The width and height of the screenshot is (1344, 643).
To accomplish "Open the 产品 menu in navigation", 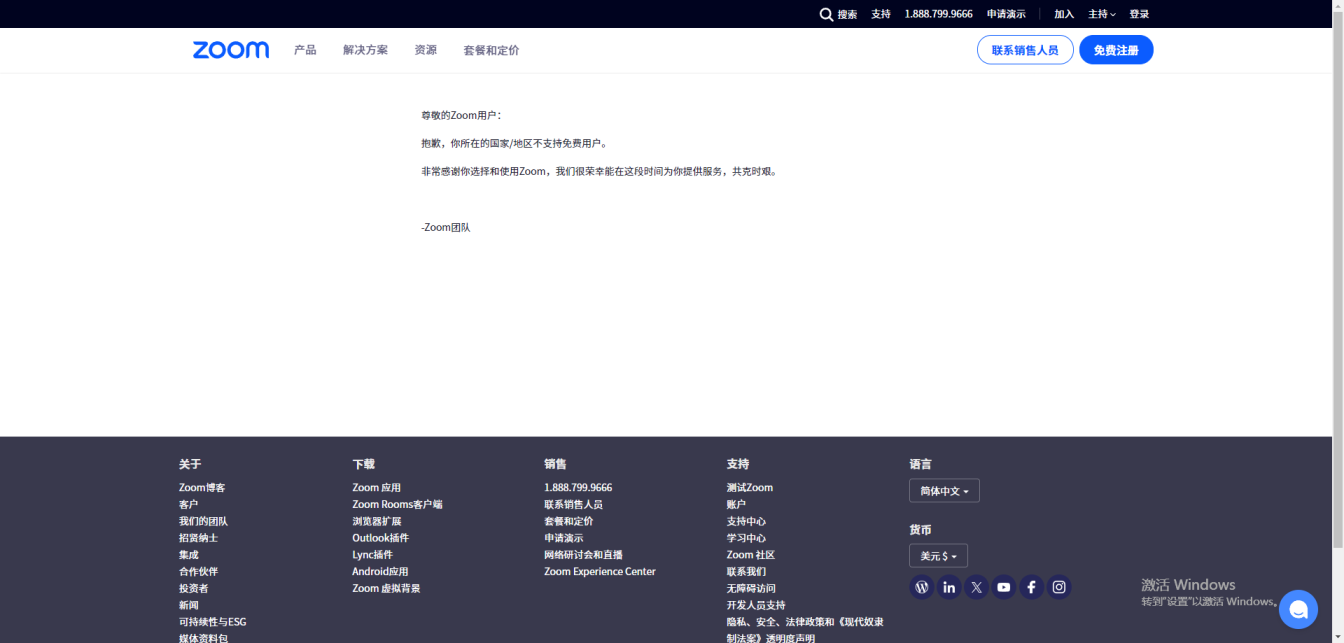I will pos(305,50).
